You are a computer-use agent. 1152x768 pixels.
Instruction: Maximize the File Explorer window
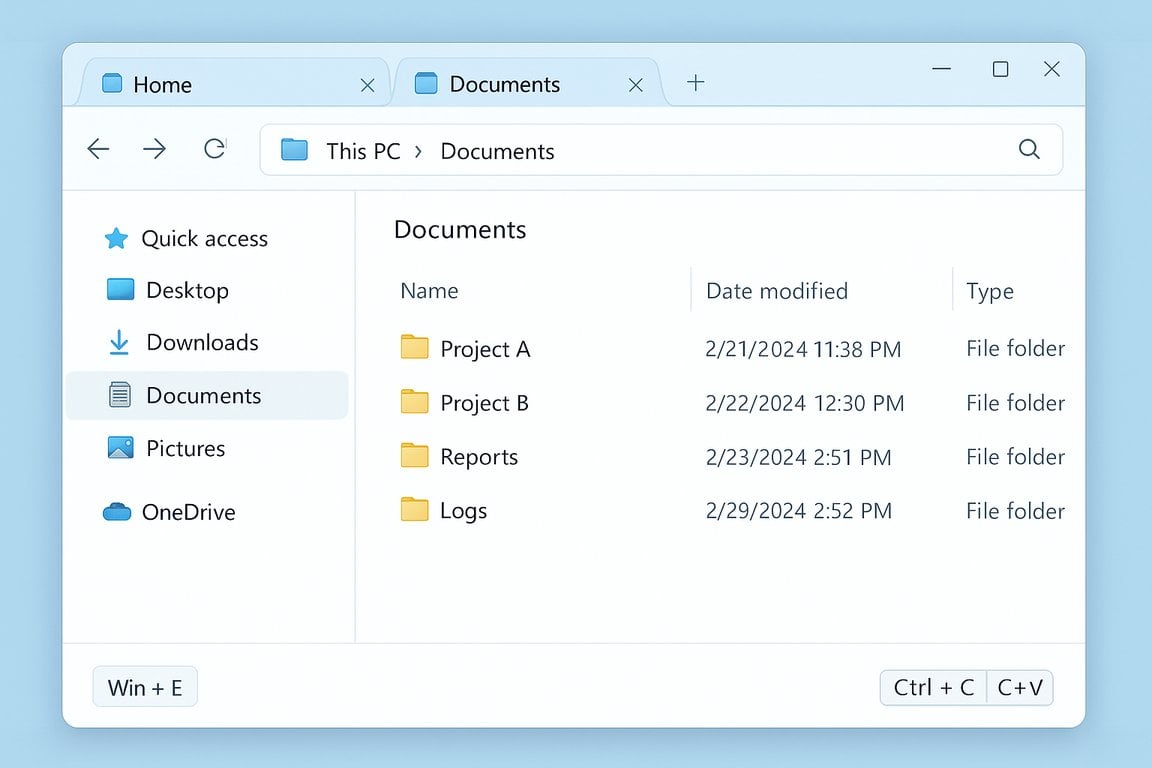1000,69
